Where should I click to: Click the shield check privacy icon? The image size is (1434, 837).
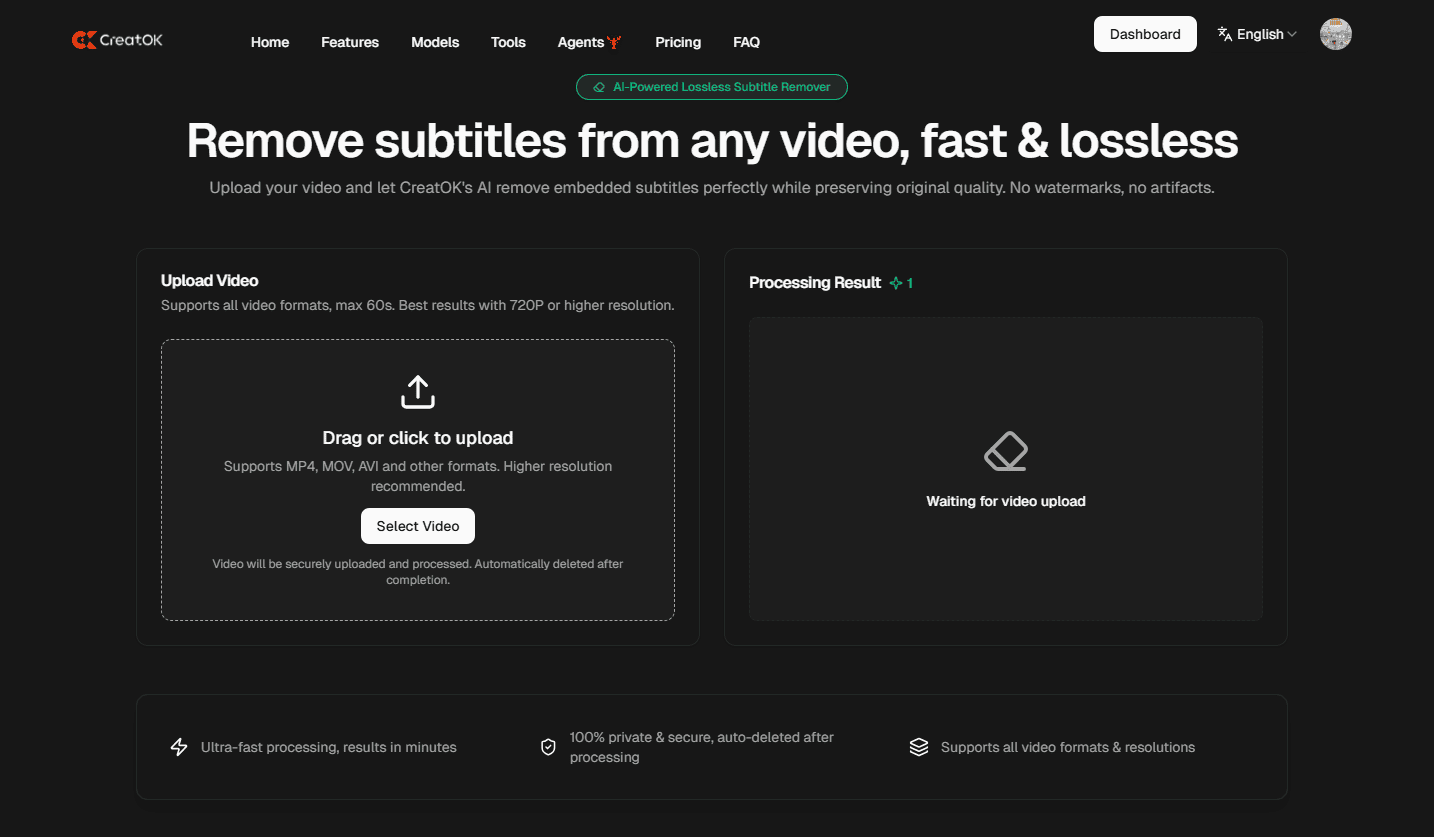548,747
